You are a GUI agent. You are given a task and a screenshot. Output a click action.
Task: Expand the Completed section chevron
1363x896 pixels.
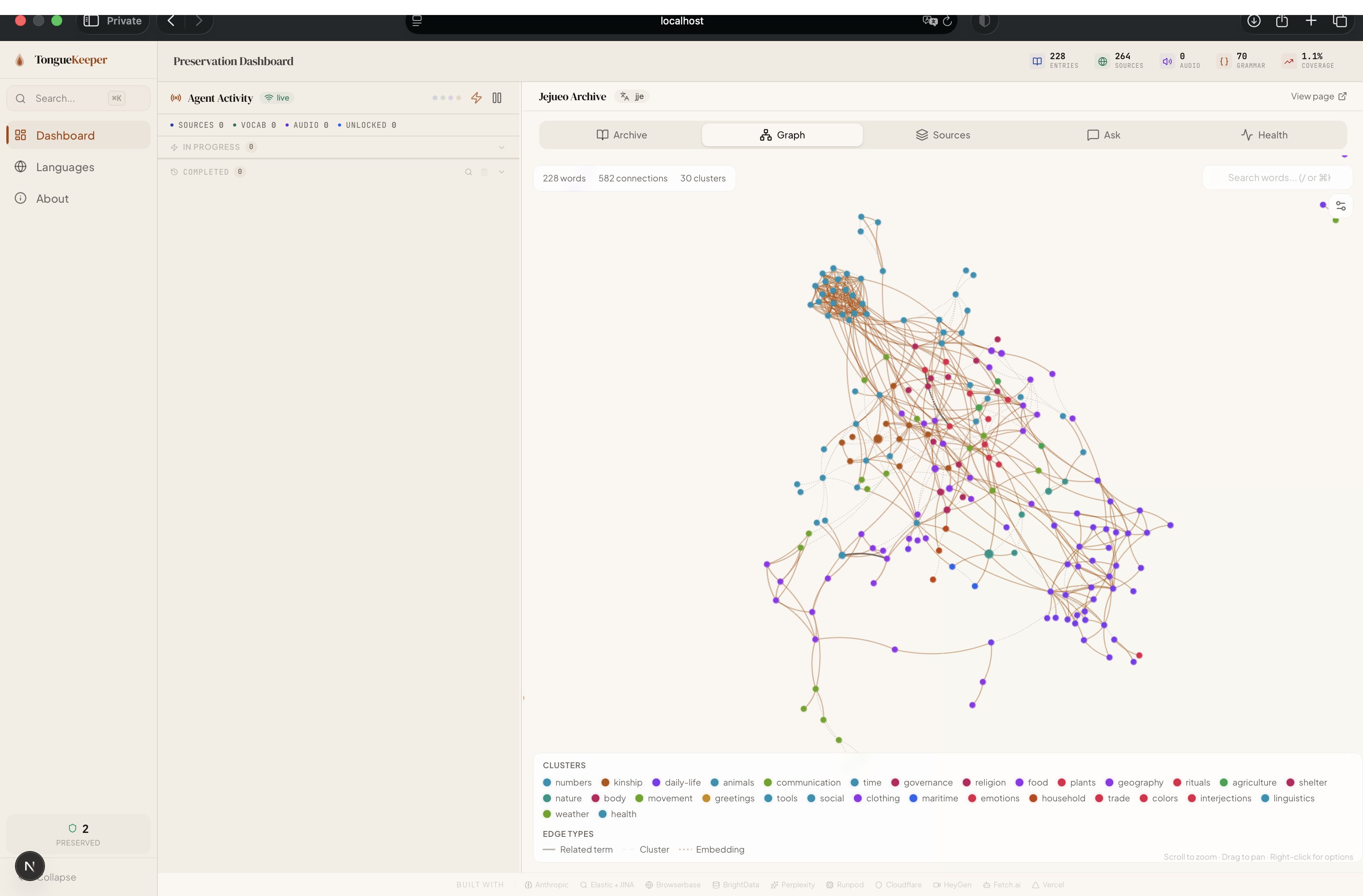pyautogui.click(x=501, y=172)
